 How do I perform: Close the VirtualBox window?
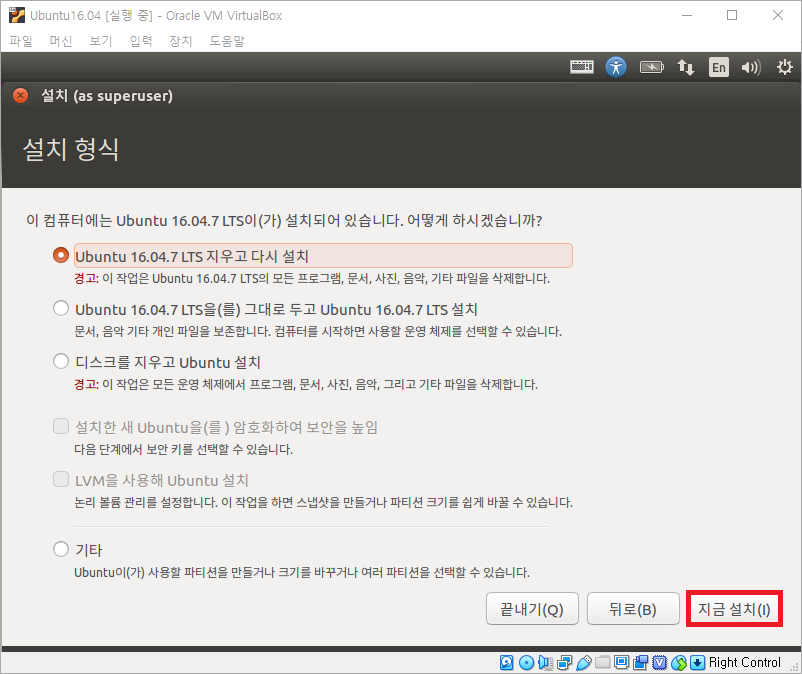778,15
